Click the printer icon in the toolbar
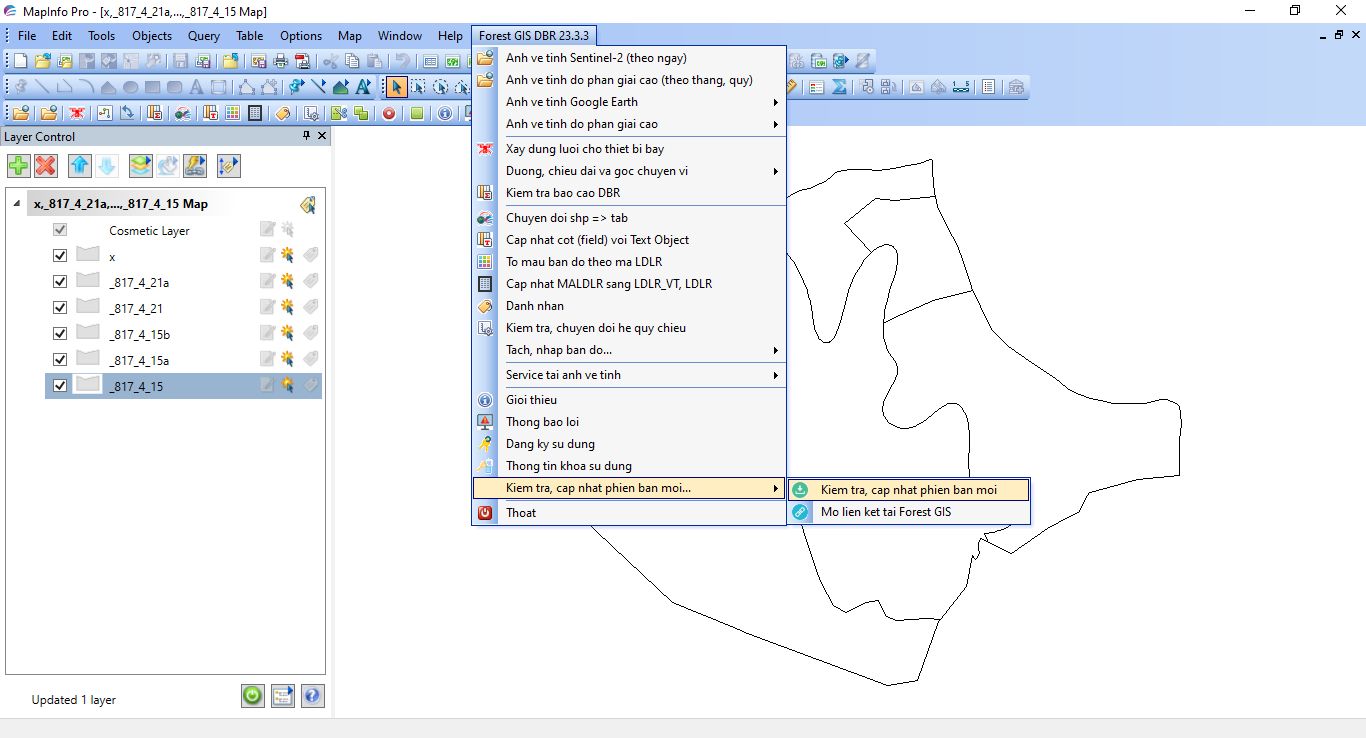This screenshot has width=1366, height=738. pos(281,62)
